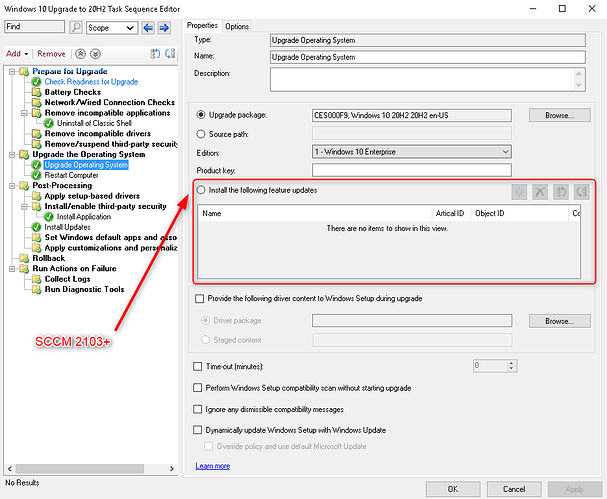This screenshot has width=607, height=499.
Task: Click the remove feature update X icon
Action: [540, 192]
